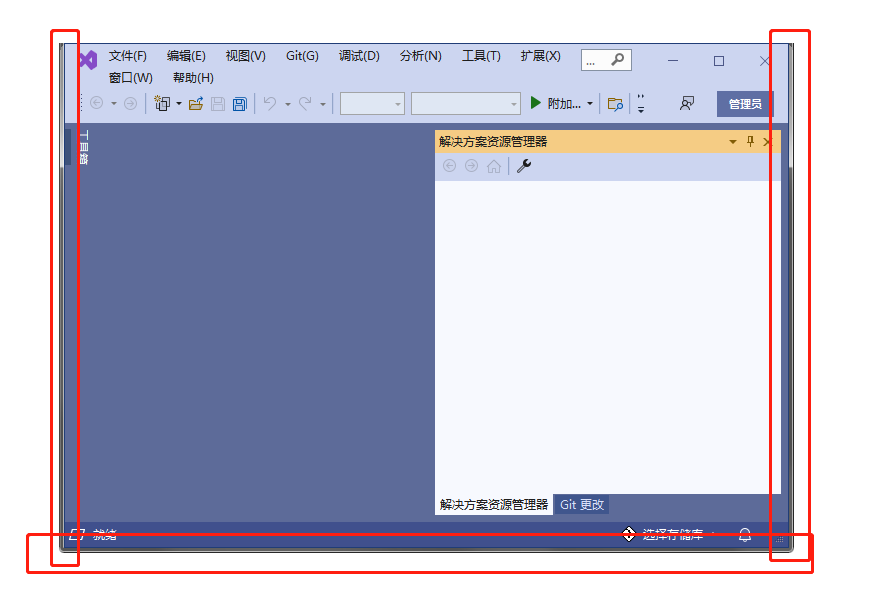Click the Save All icon in the toolbar
The width and height of the screenshot is (887, 613).
click(239, 103)
